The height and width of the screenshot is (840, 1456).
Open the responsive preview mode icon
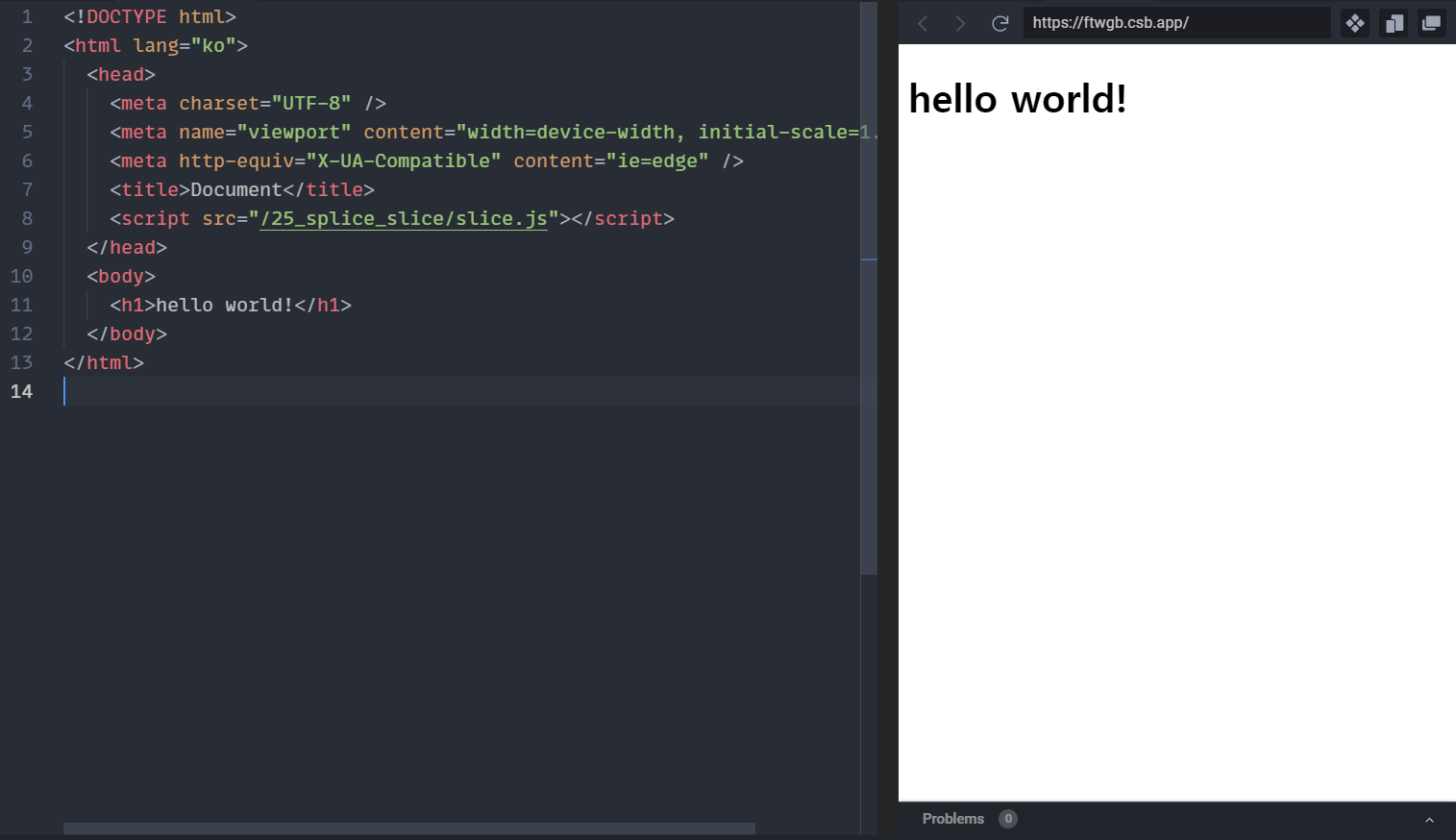(x=1354, y=23)
